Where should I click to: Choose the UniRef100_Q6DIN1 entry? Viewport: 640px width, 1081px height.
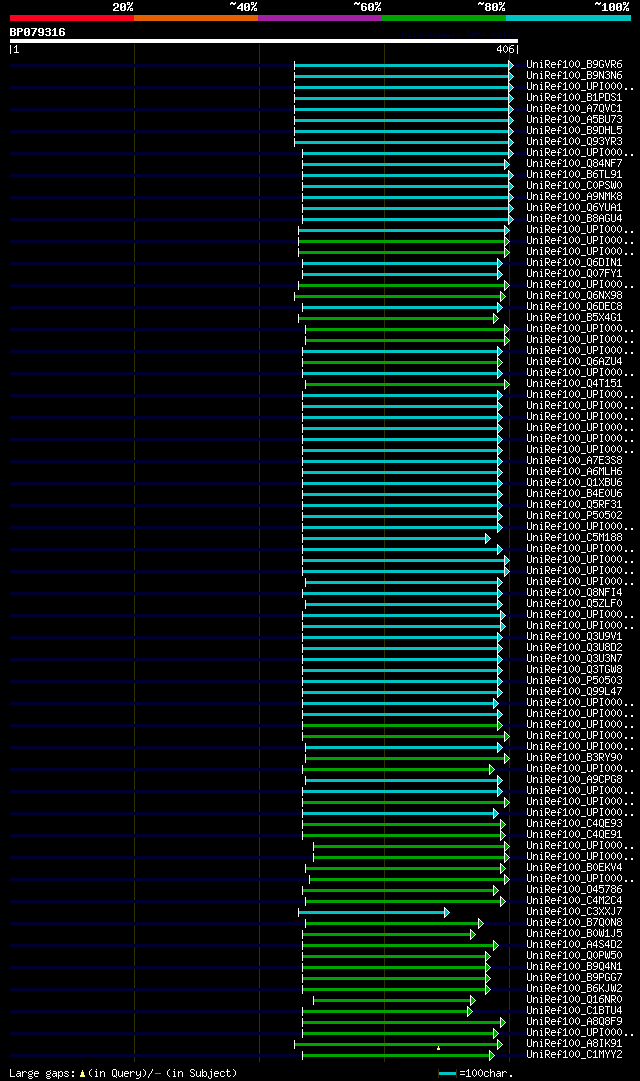click(x=574, y=263)
